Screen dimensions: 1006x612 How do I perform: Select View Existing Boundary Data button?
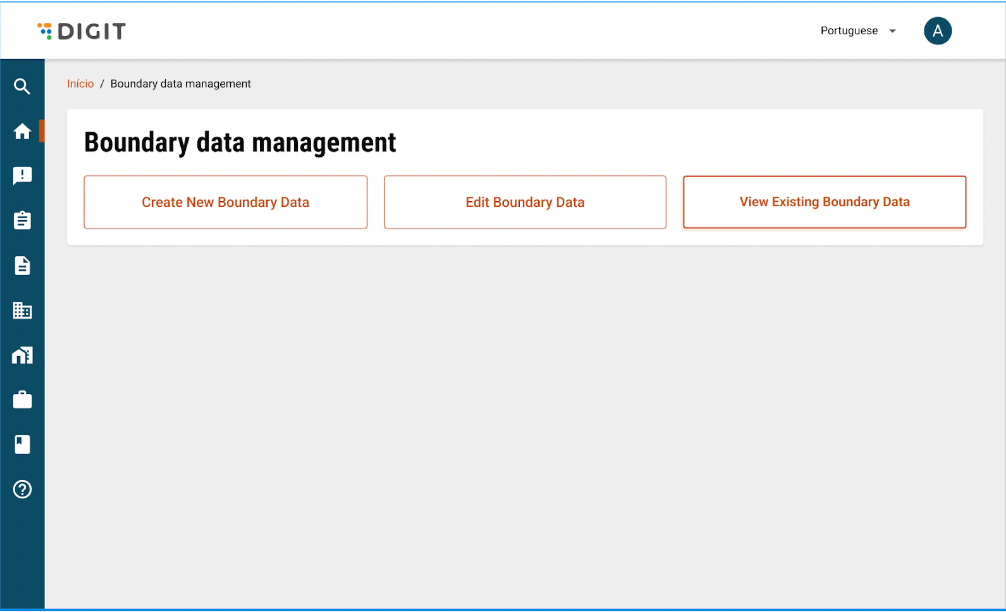coord(824,202)
